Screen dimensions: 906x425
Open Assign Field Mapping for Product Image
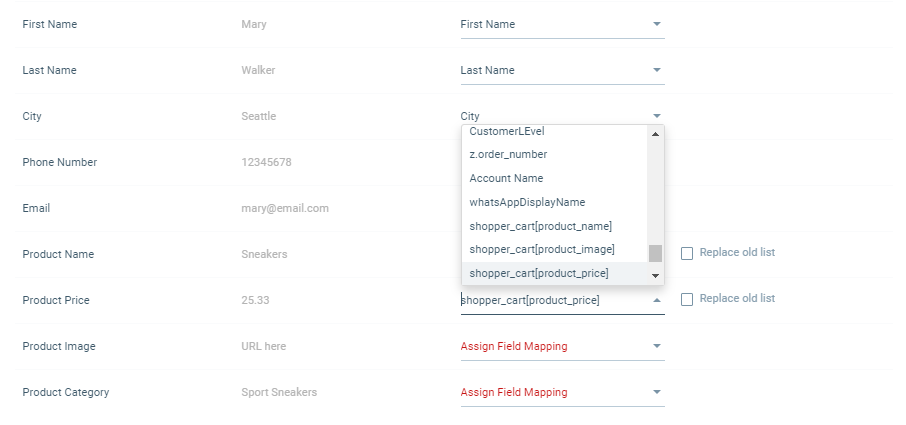[551, 346]
